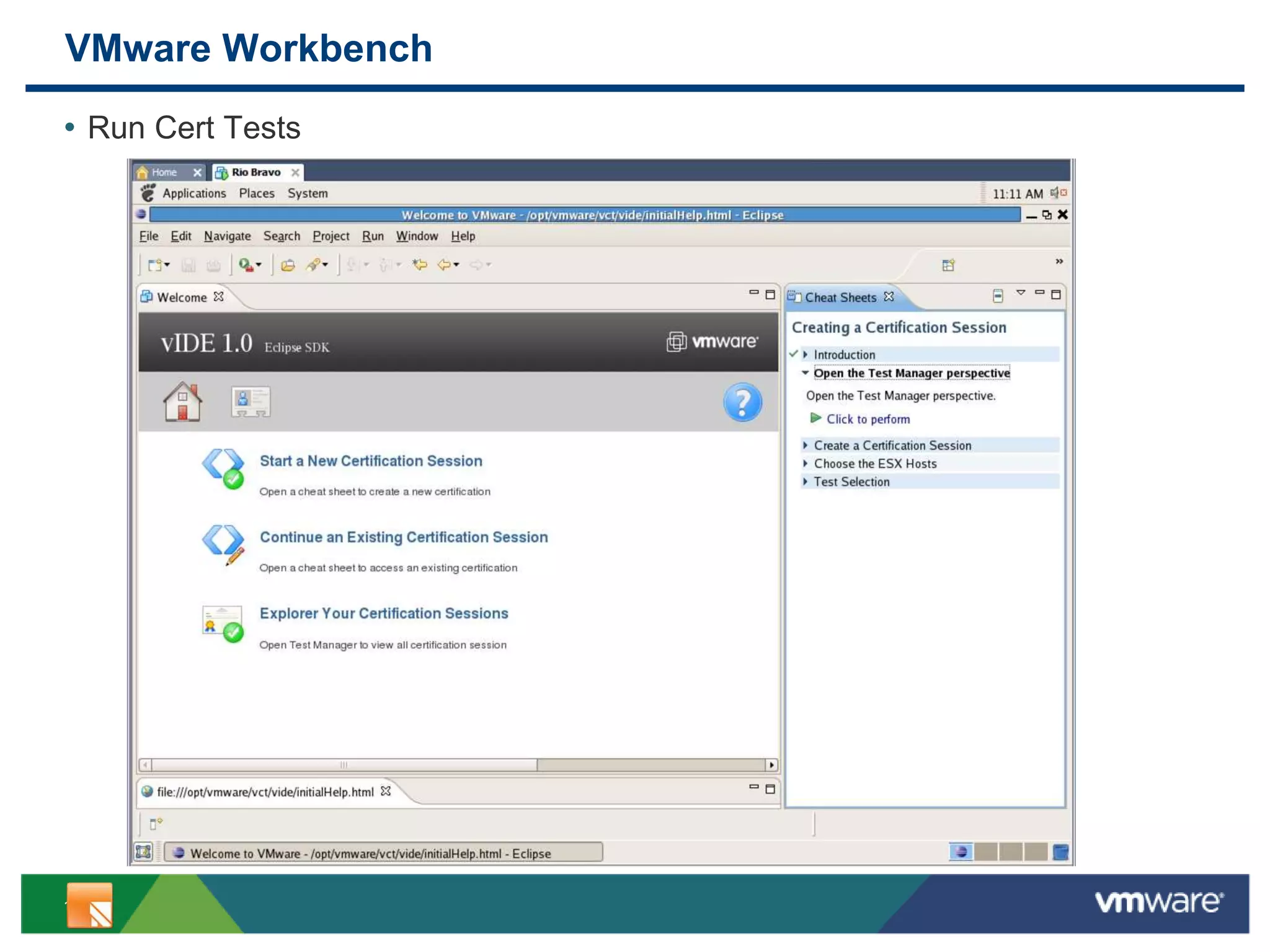This screenshot has height=952, width=1270.
Task: Expand the Test Selection step
Action: pyautogui.click(x=805, y=481)
